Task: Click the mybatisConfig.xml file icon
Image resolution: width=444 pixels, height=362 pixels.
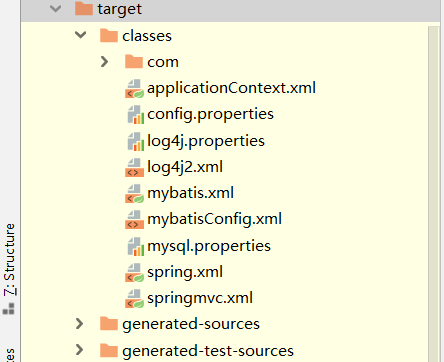Action: (134, 220)
